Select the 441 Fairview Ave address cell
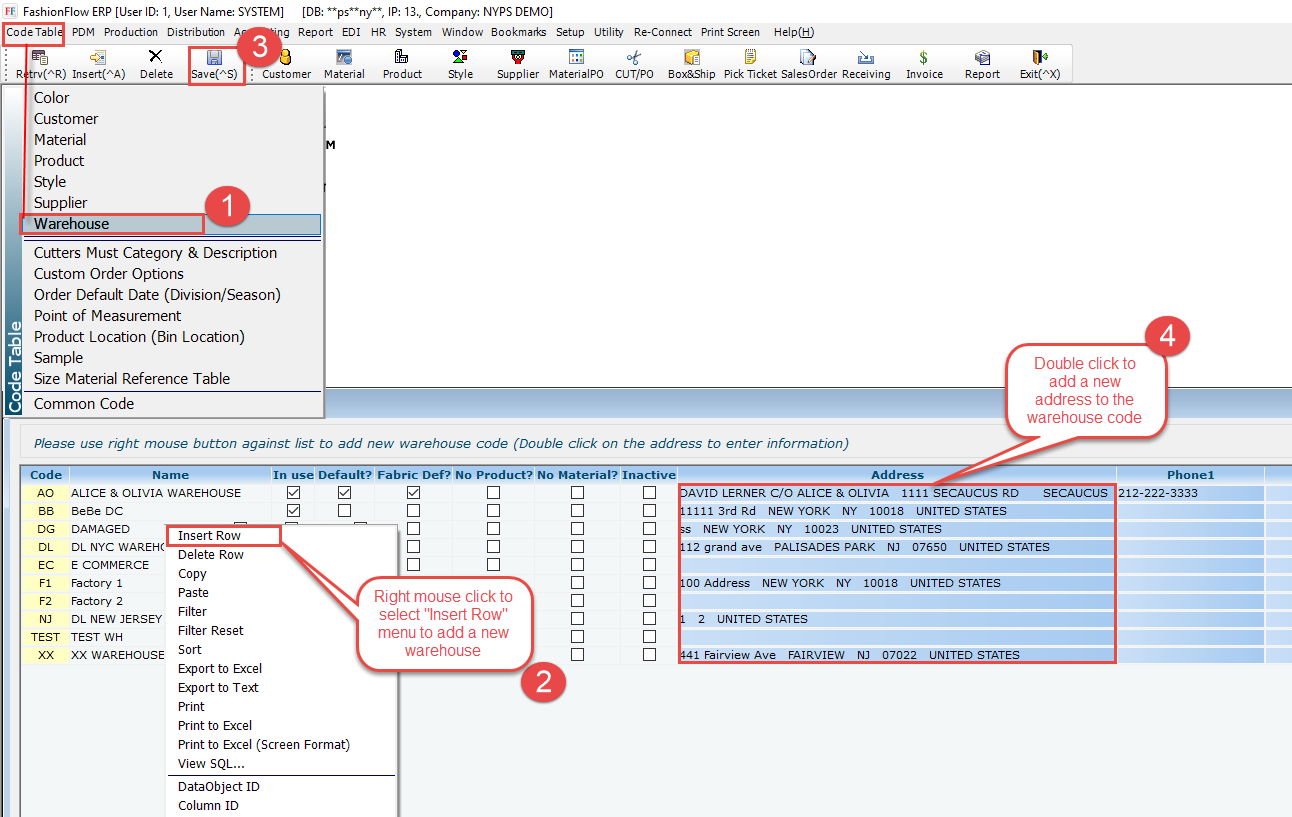 point(849,655)
